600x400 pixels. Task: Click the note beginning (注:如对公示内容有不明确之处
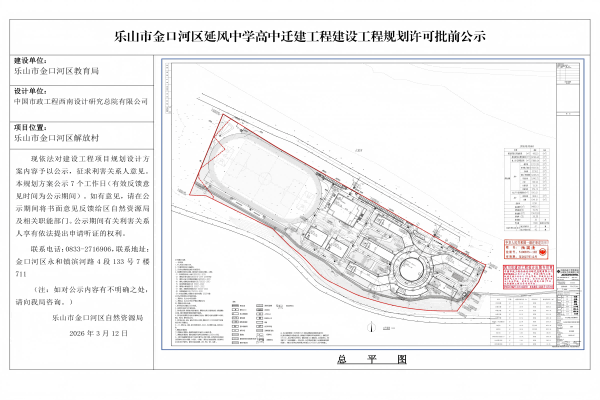pos(82,296)
